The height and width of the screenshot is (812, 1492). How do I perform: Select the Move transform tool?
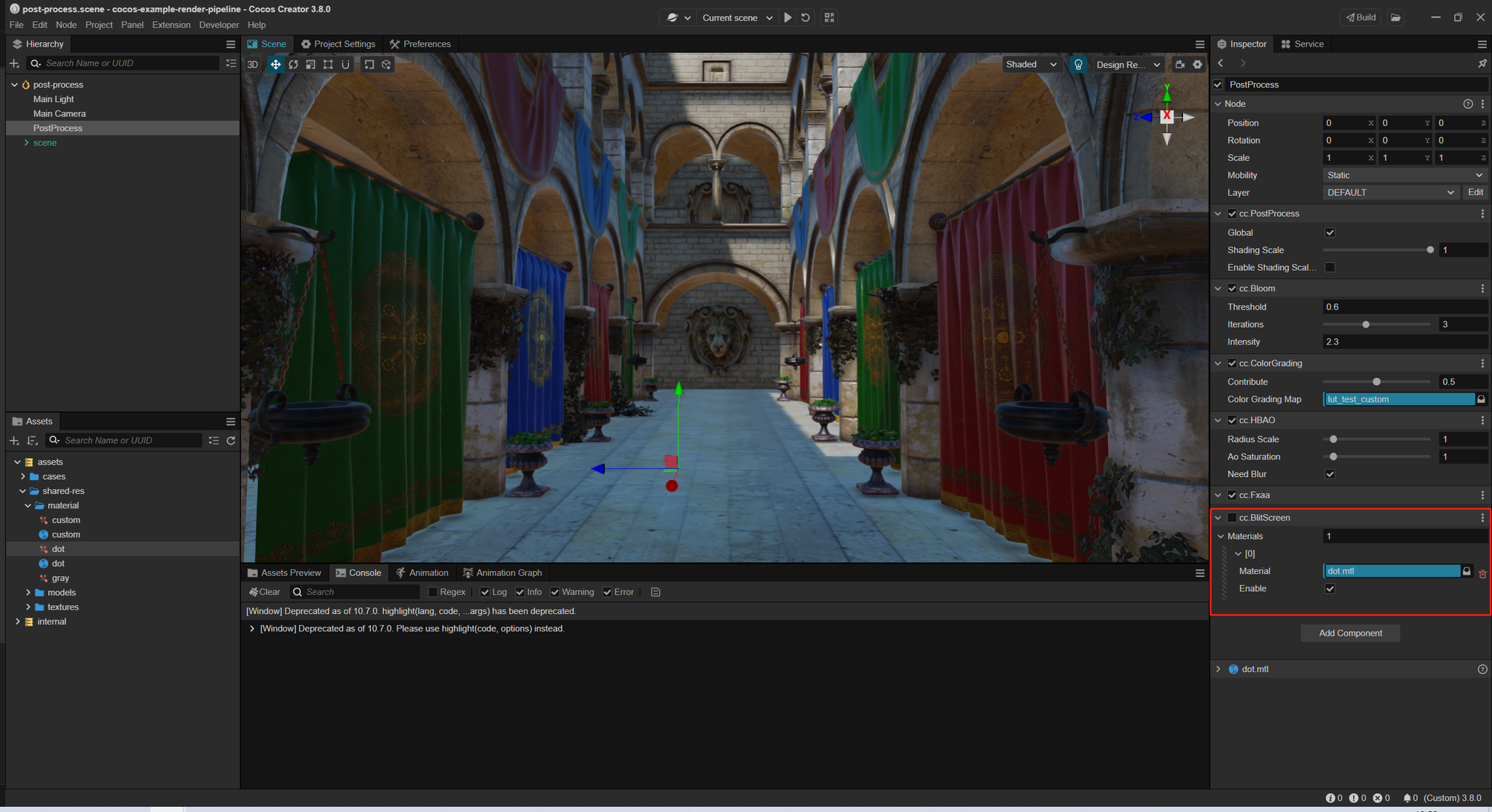point(275,65)
